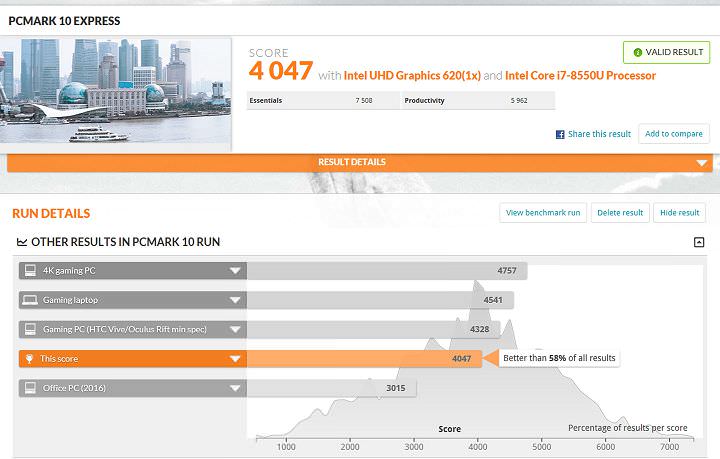The height and width of the screenshot is (459, 720).
Task: Collapse the Other Results in PCMark 10 Run section
Action: (699, 242)
